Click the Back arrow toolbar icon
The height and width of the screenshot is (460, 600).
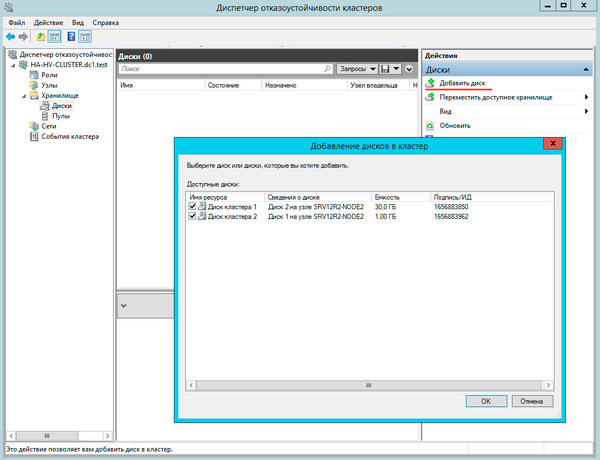tap(10, 36)
